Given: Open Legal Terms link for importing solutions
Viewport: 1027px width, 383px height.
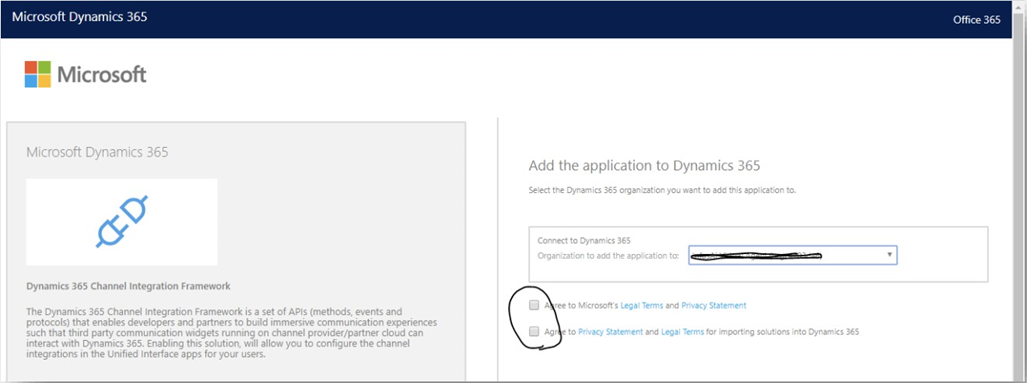Looking at the screenshot, I should tap(682, 332).
